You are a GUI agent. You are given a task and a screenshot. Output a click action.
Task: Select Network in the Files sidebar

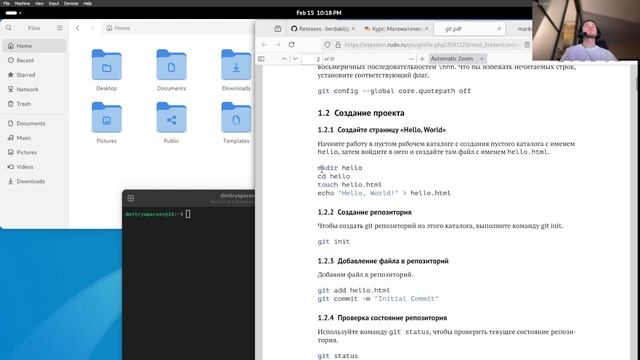(x=34, y=89)
